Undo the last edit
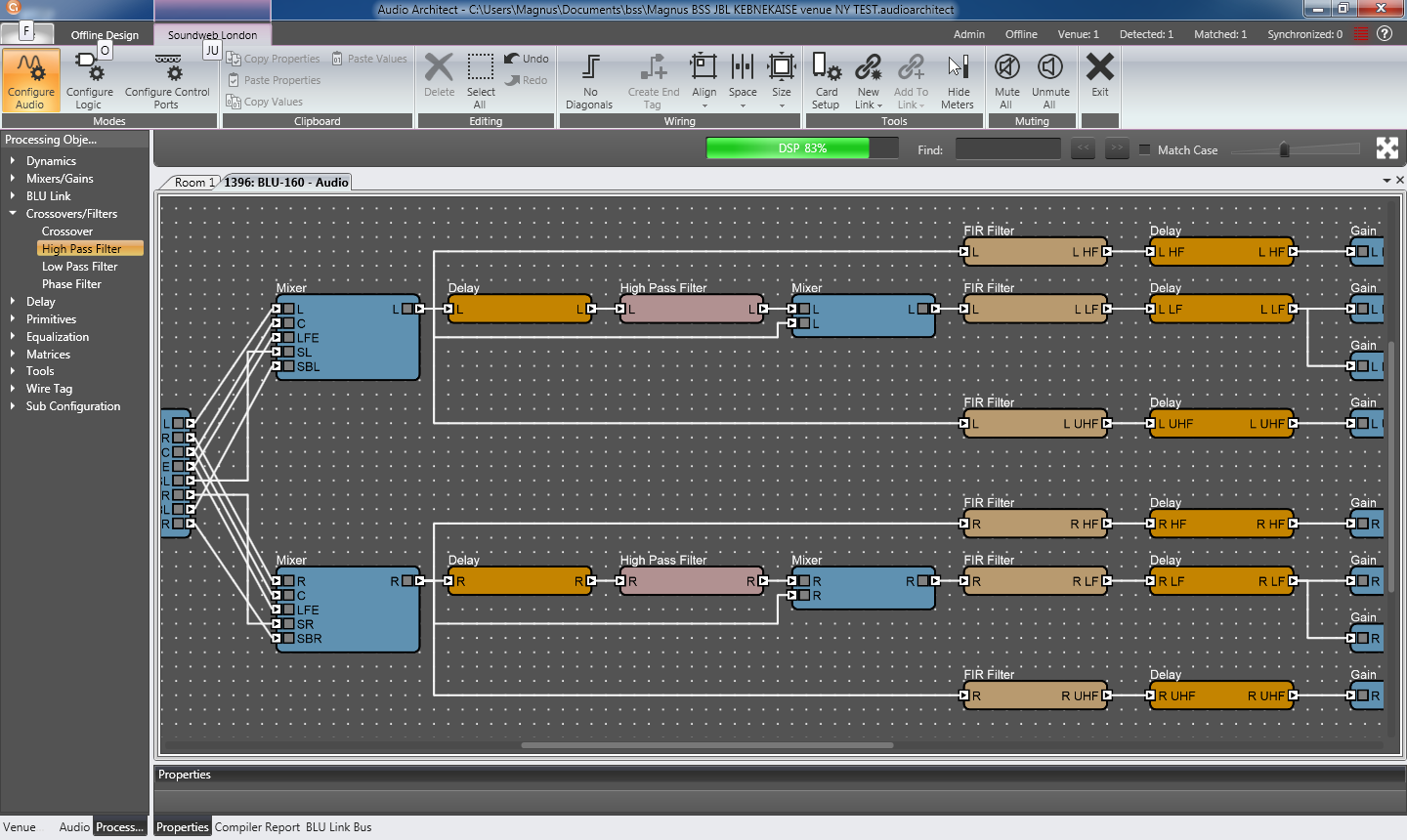Screen dimensions: 1407x840 [x=527, y=59]
